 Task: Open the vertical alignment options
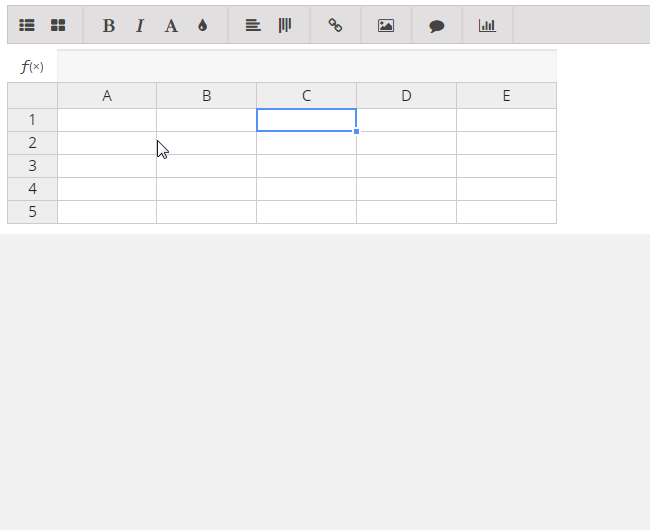(285, 25)
